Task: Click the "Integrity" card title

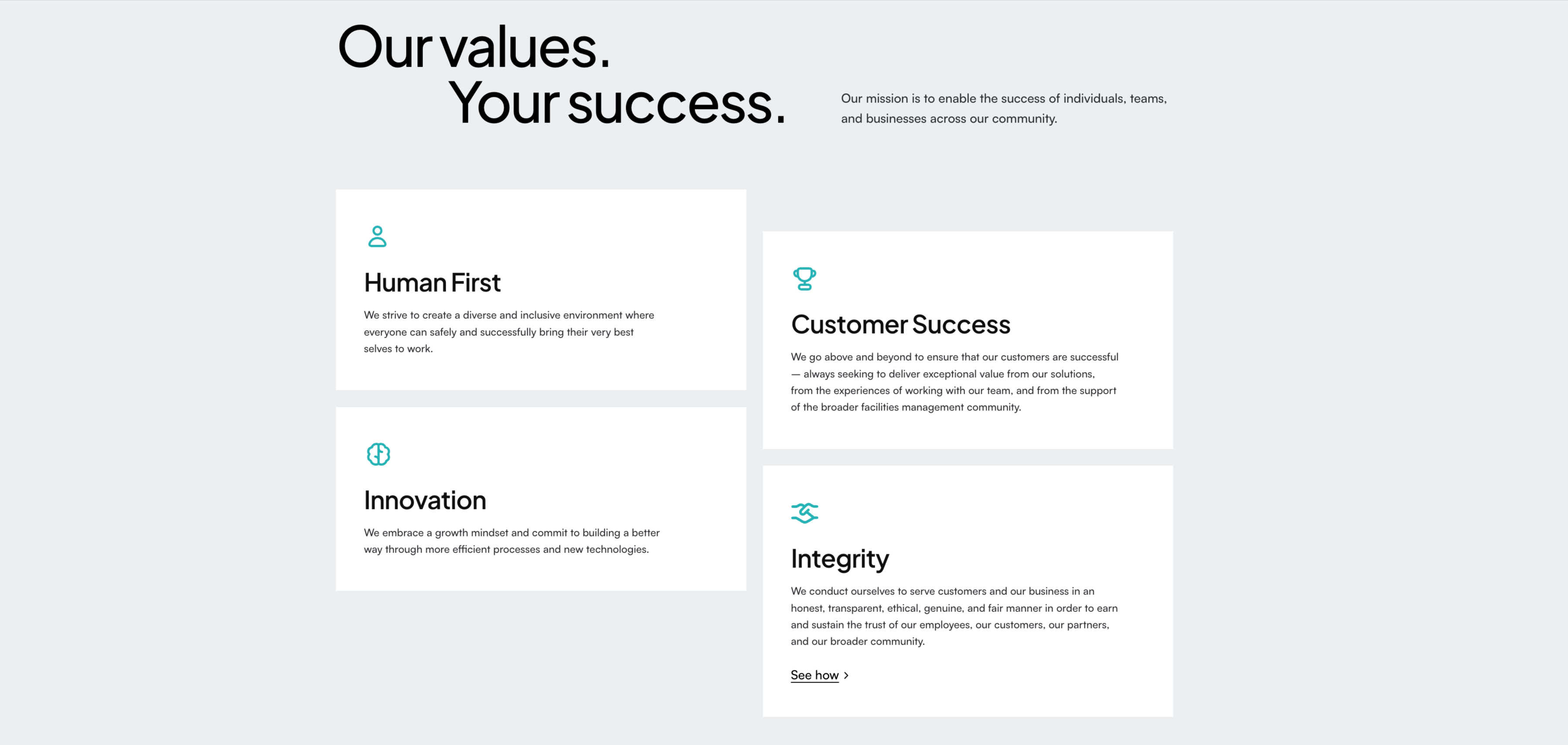Action: click(x=839, y=559)
